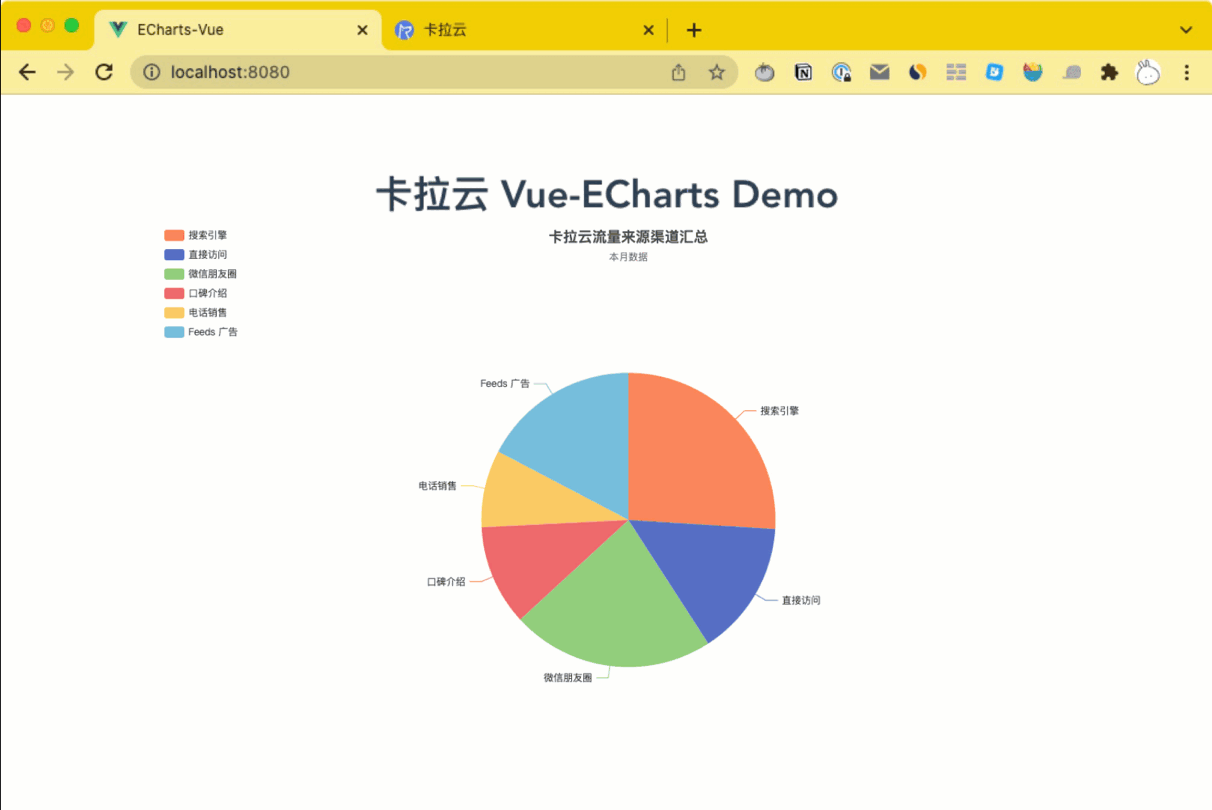Toggle 搜索引擎 series in the legend
Image resolution: width=1212 pixels, height=810 pixels.
click(x=197, y=234)
